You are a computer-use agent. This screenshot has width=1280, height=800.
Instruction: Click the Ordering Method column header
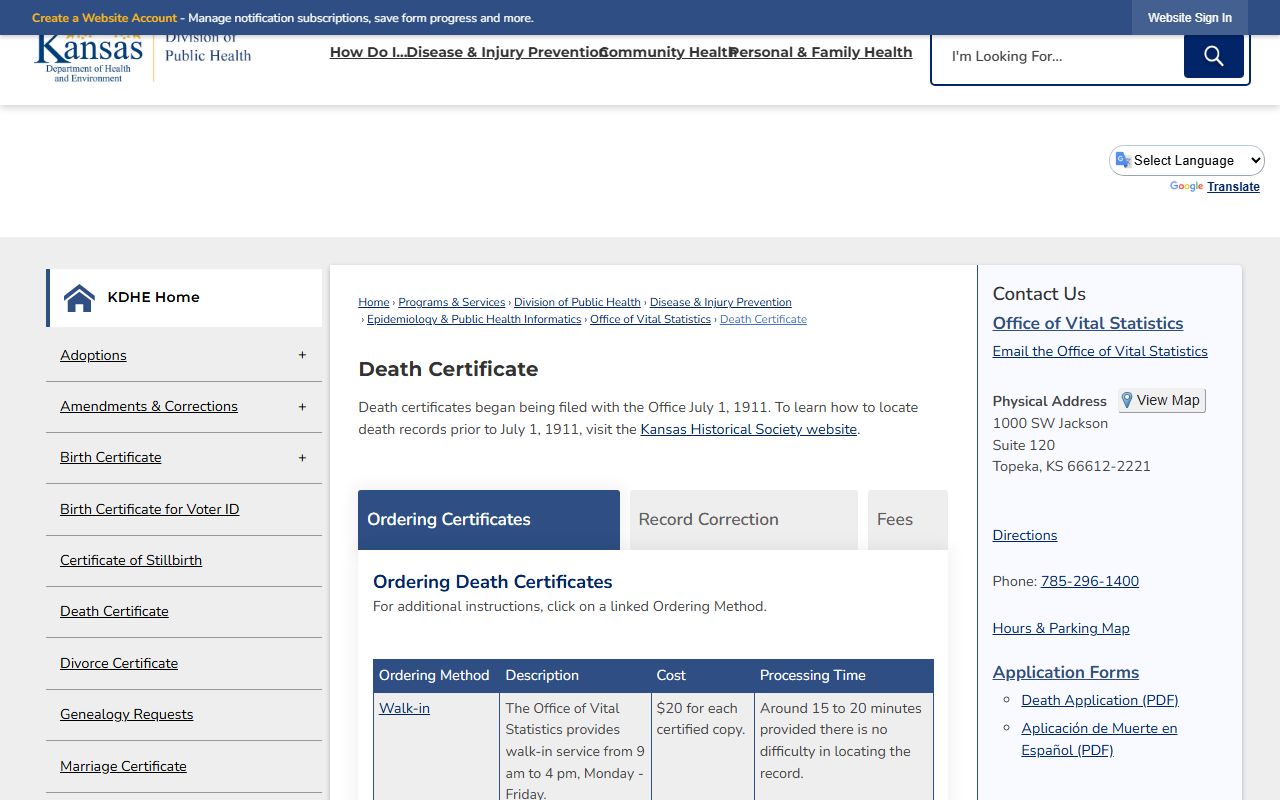434,675
